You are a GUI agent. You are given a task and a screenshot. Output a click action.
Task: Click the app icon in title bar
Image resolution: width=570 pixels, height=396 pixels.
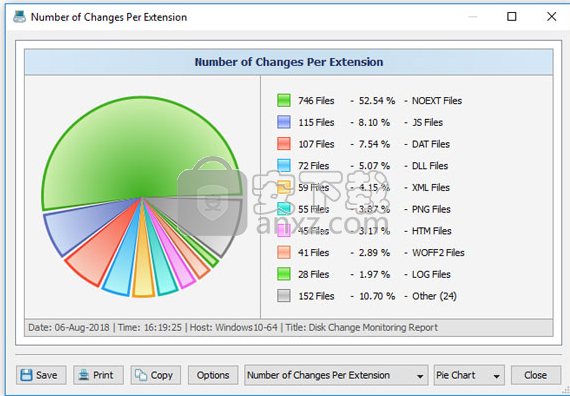click(20, 17)
